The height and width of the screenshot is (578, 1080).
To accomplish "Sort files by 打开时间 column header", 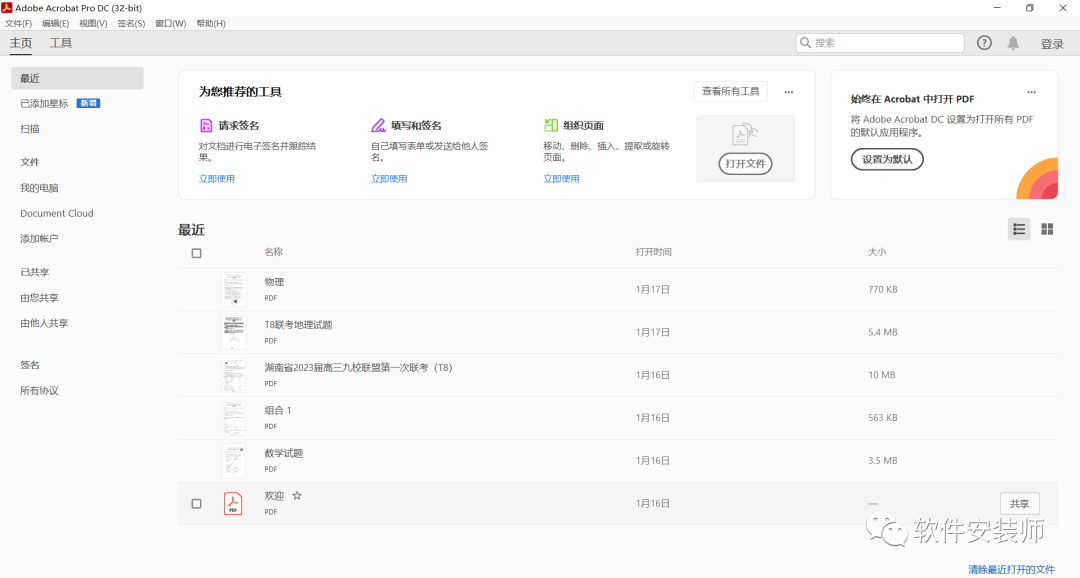I will pyautogui.click(x=653, y=252).
